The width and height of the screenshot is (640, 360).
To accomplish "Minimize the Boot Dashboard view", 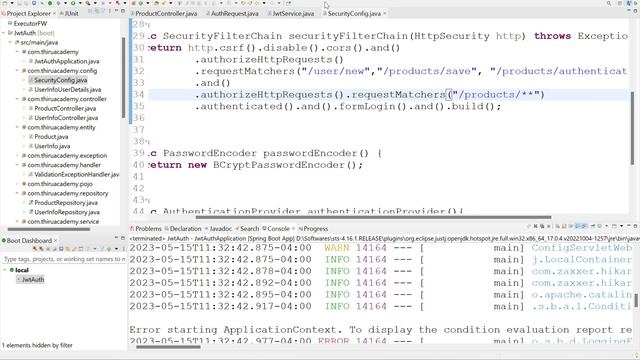I will (x=116, y=238).
